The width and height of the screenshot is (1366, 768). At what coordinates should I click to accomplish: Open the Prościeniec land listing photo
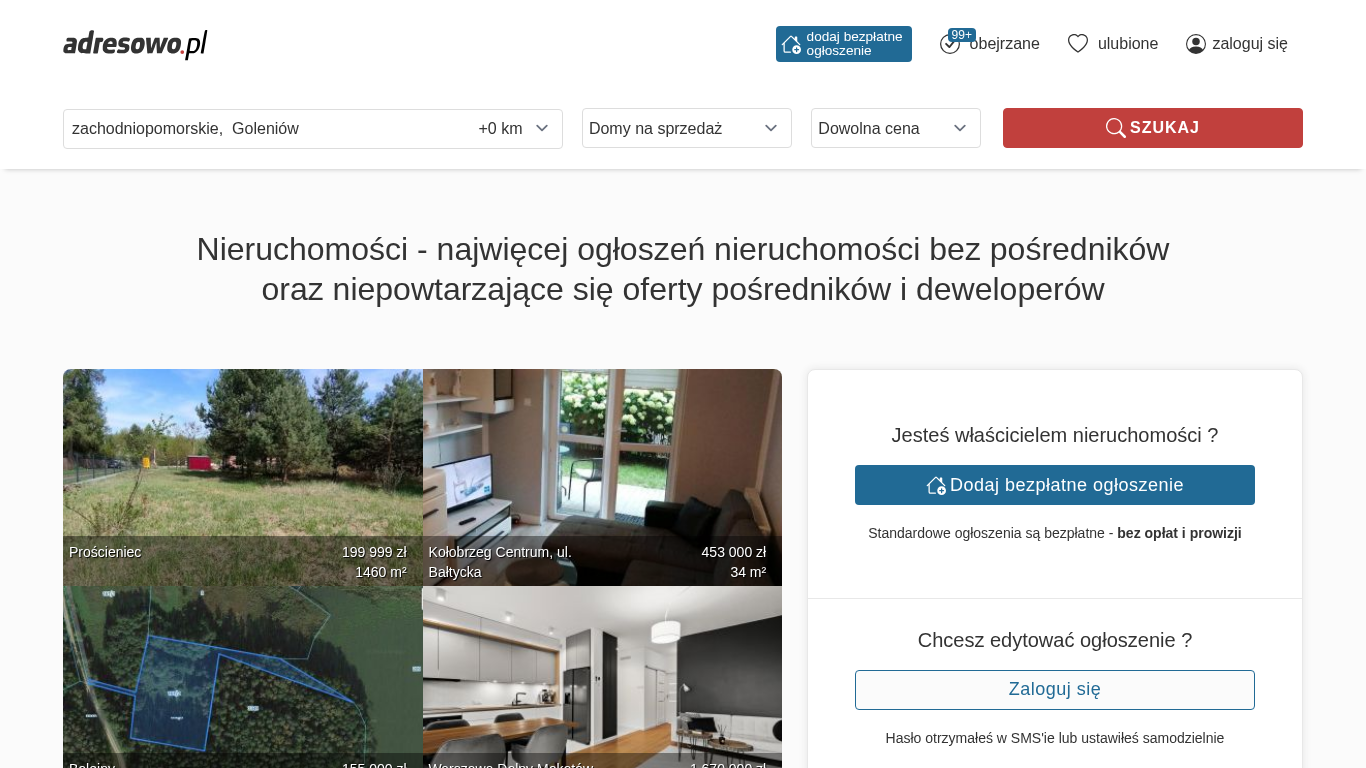point(242,460)
